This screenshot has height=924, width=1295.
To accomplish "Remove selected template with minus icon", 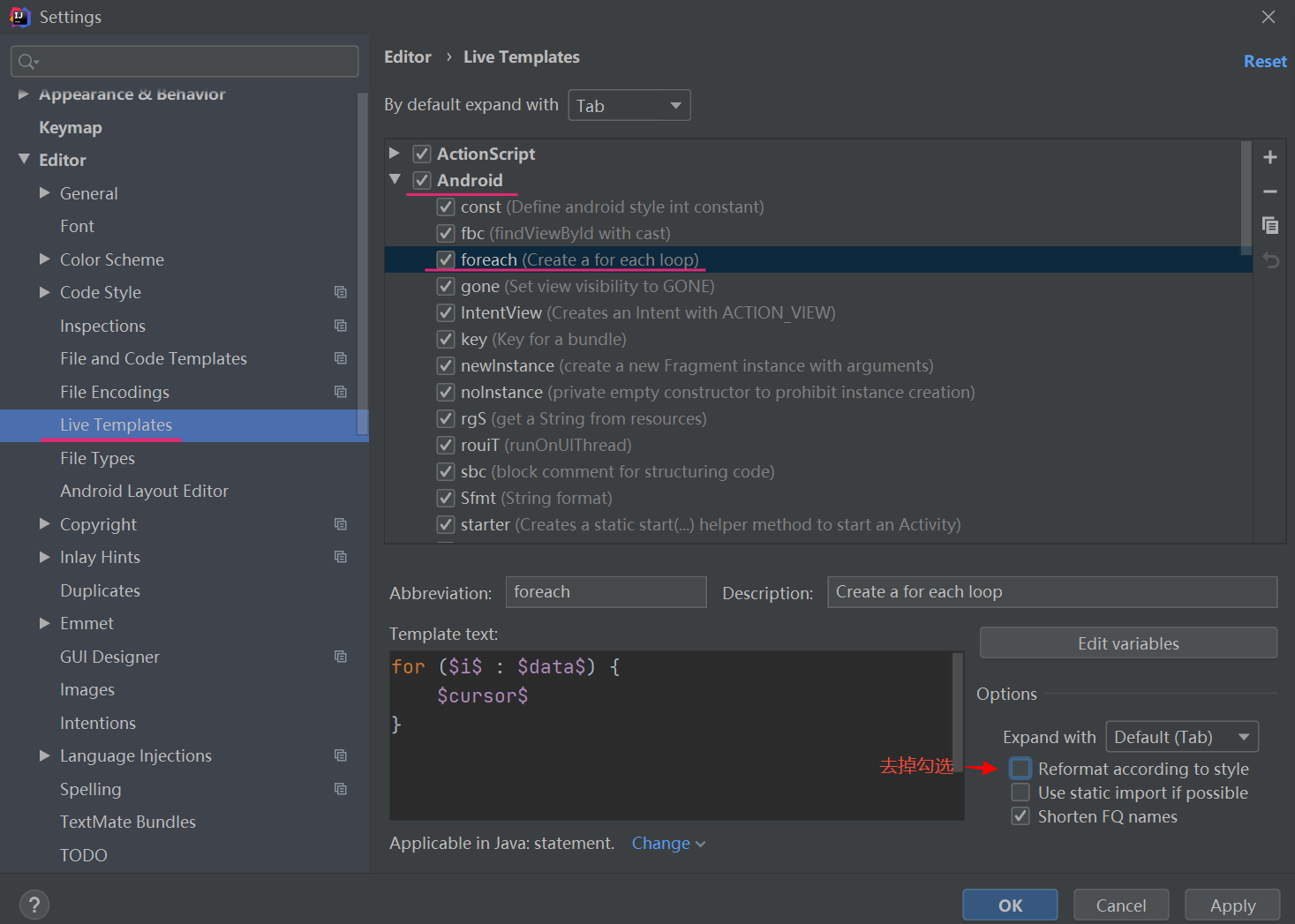I will point(1269,192).
